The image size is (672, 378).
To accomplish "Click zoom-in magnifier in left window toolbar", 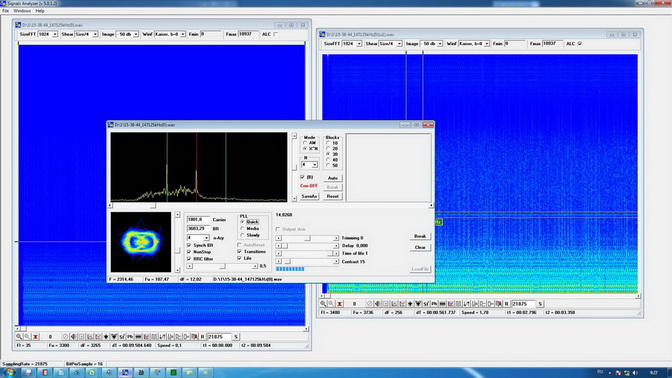I will click(19, 337).
